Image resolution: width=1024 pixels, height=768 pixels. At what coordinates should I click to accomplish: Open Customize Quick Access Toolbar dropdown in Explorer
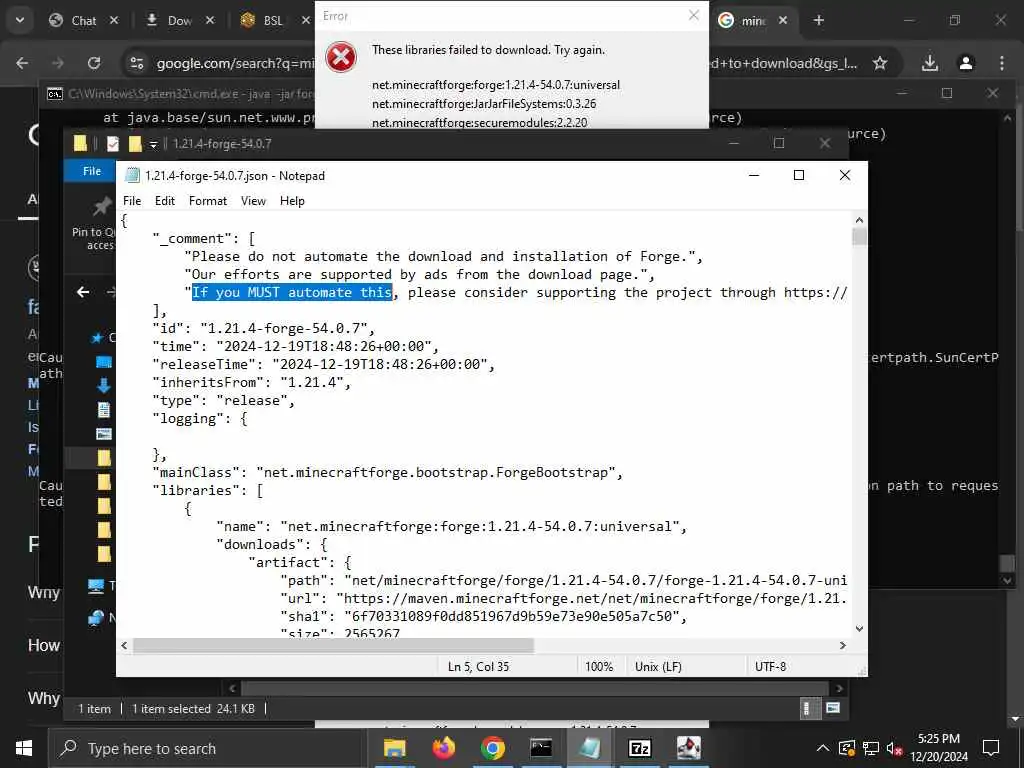pos(153,144)
